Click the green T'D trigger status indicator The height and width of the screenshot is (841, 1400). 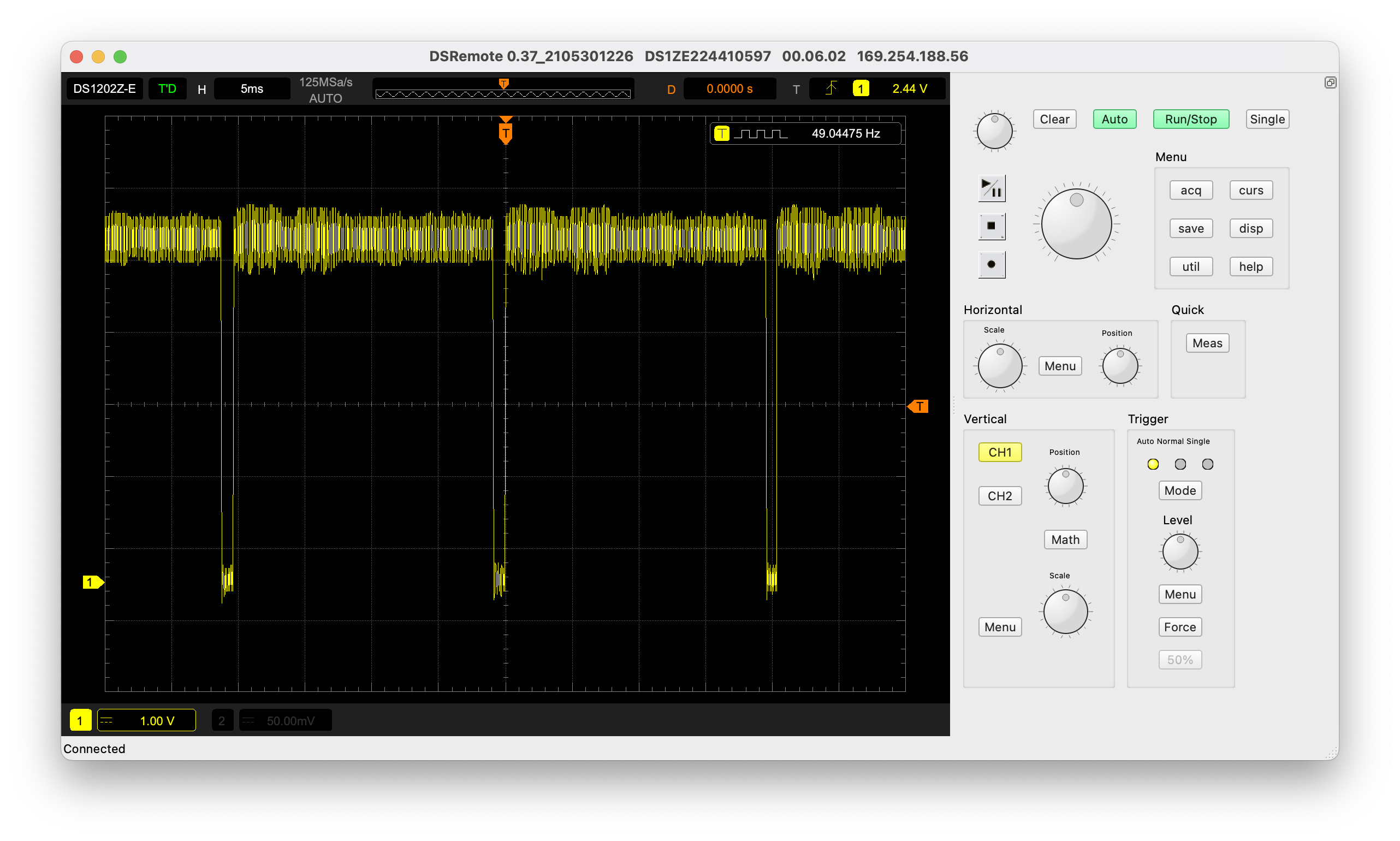click(x=167, y=88)
